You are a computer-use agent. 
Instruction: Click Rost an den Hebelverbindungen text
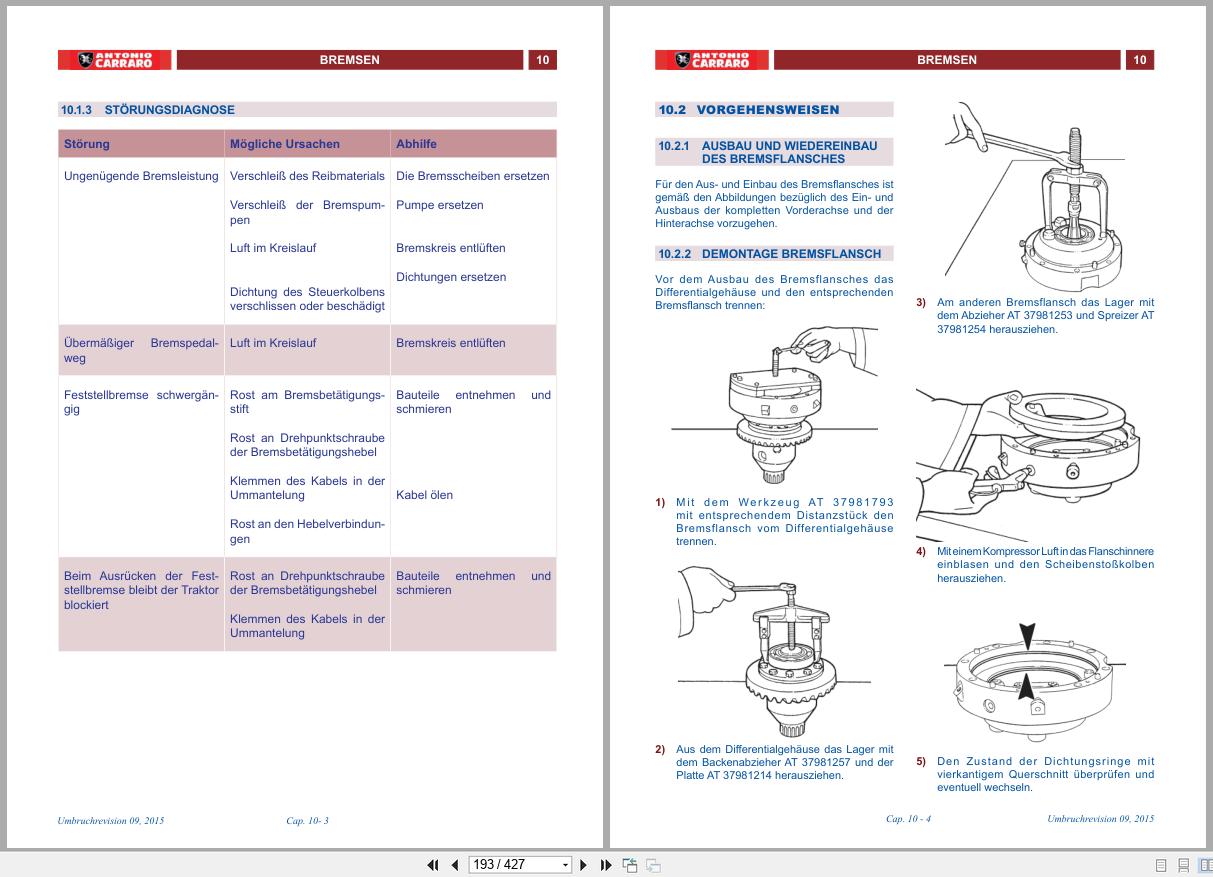pos(307,531)
